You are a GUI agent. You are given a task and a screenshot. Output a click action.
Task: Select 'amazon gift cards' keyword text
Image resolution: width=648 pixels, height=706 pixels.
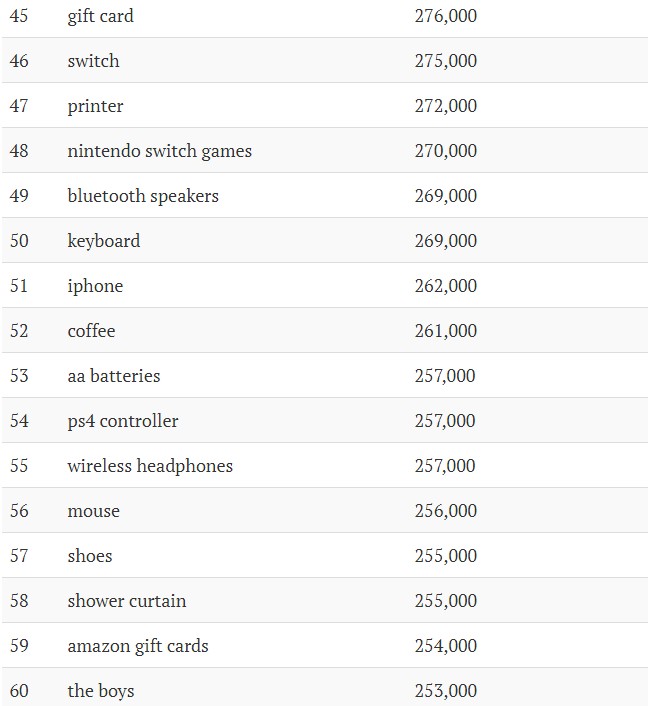(x=138, y=646)
